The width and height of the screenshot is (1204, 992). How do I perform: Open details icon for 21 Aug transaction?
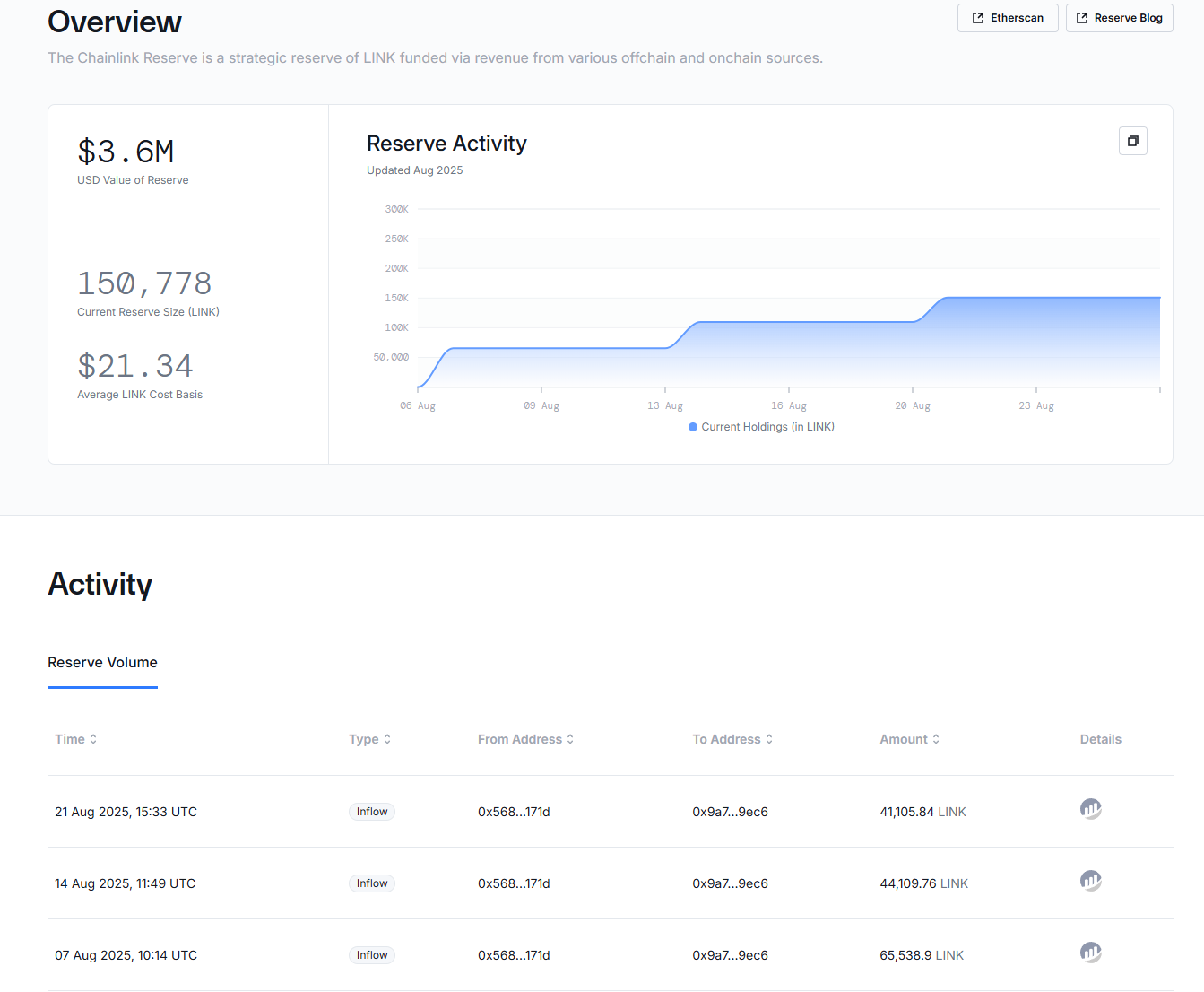tap(1090, 809)
